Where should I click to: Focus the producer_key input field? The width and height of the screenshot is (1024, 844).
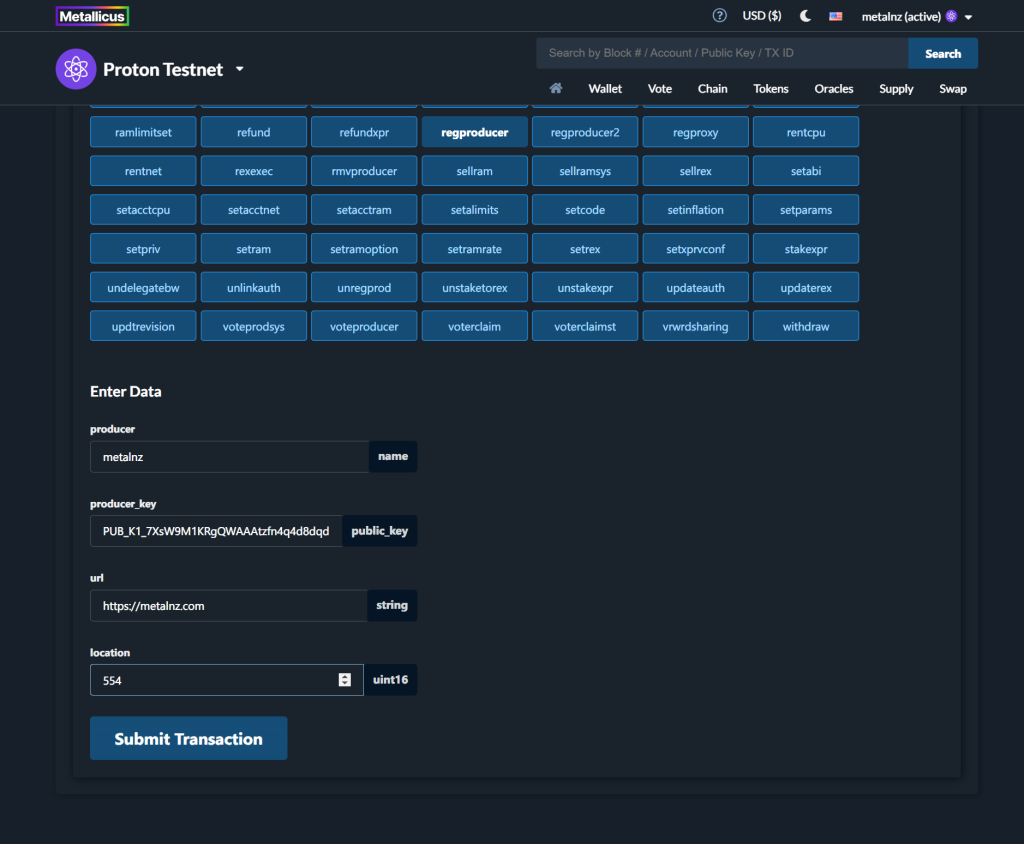pos(216,531)
